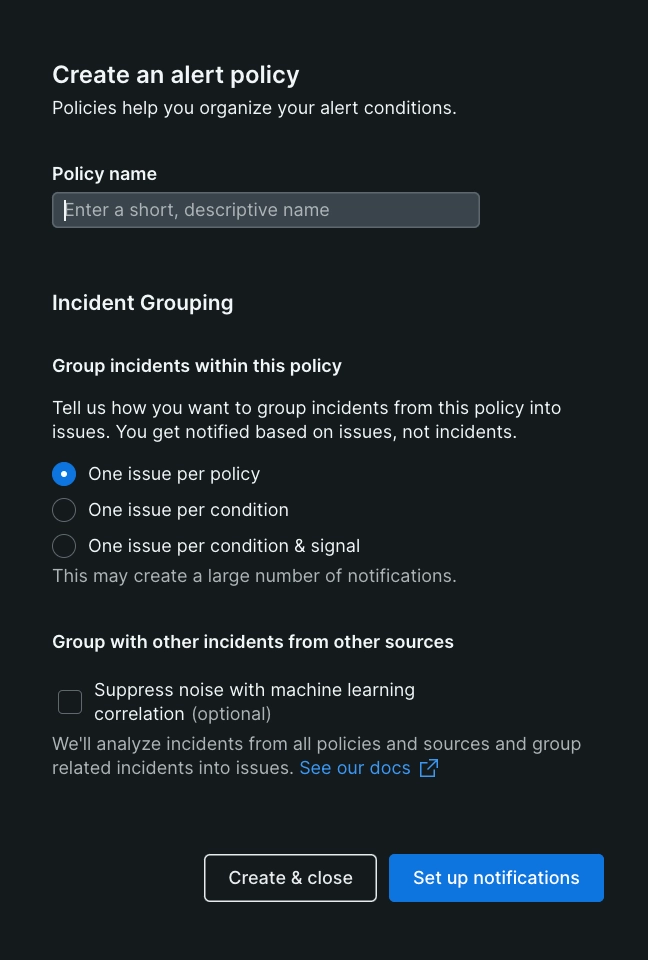Enable the Suppress noise machine learning checkbox
This screenshot has width=648, height=960.
(70, 702)
